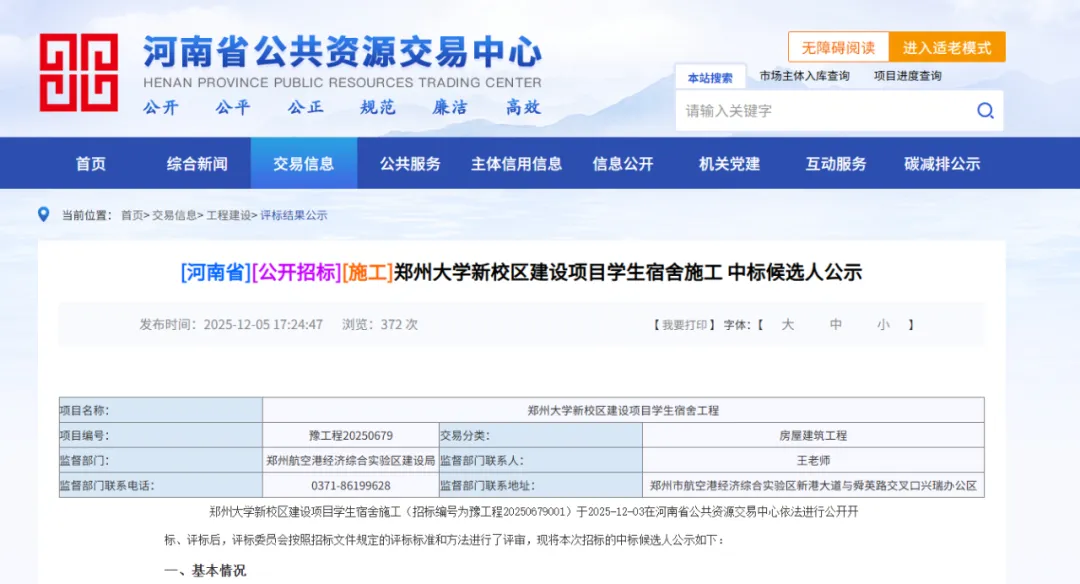Click the [施工] title tag
This screenshot has width=1080, height=584.
point(368,273)
